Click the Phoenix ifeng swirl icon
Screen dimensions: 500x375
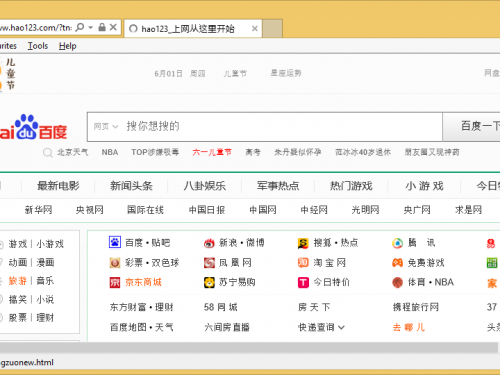coord(209,263)
